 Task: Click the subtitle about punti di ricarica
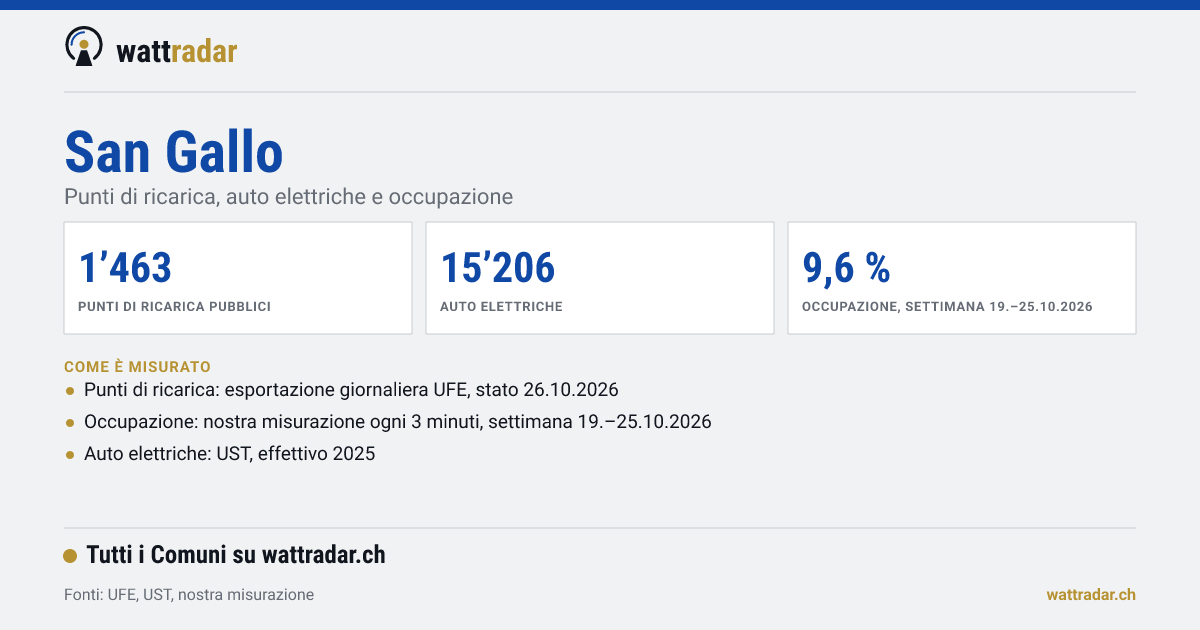(x=289, y=197)
